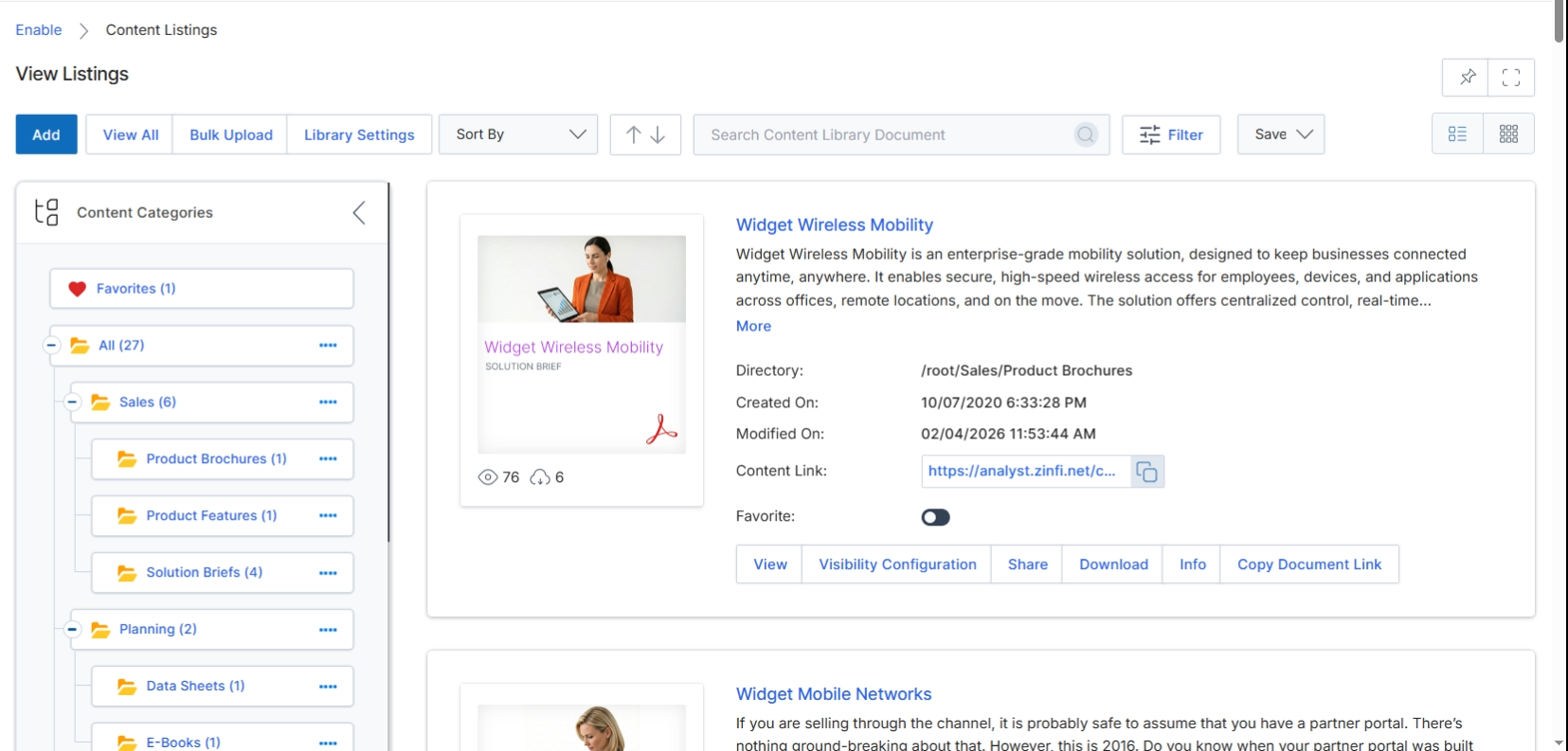Screen dimensions: 1568x751
Task: Click the Add button
Action: (46, 134)
